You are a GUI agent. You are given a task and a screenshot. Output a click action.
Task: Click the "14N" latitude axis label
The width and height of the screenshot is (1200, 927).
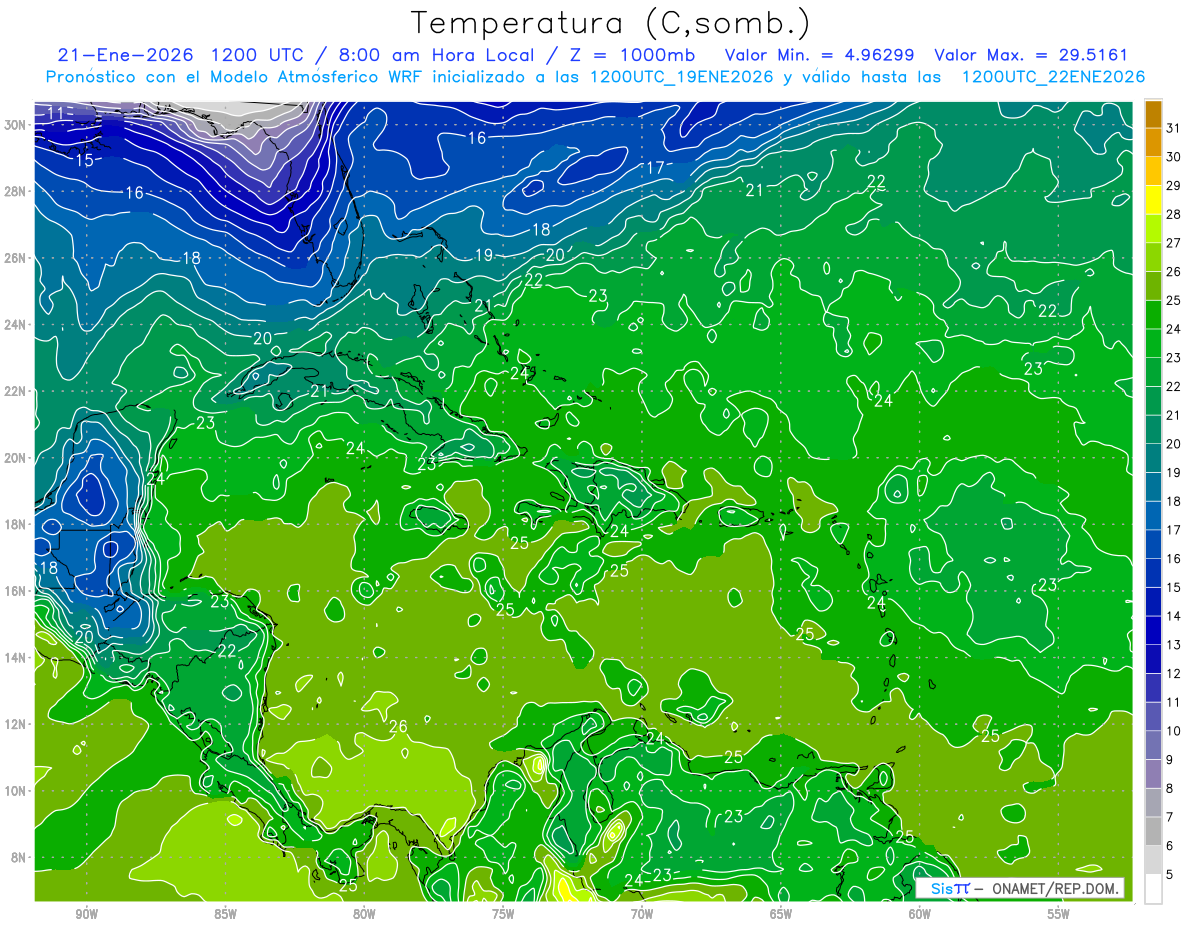click(x=17, y=657)
